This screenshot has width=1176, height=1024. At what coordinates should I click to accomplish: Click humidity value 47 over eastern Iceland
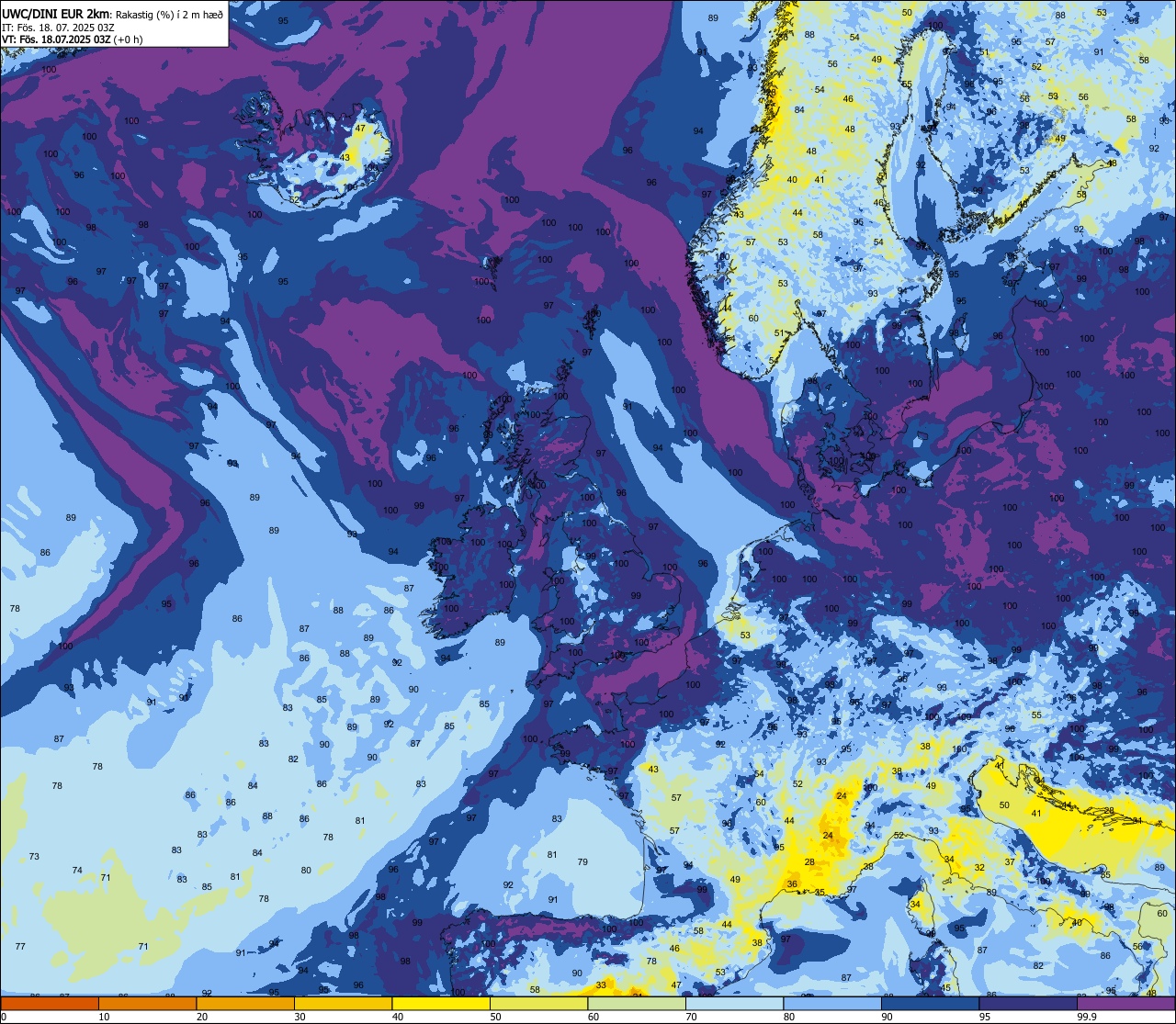[x=360, y=129]
